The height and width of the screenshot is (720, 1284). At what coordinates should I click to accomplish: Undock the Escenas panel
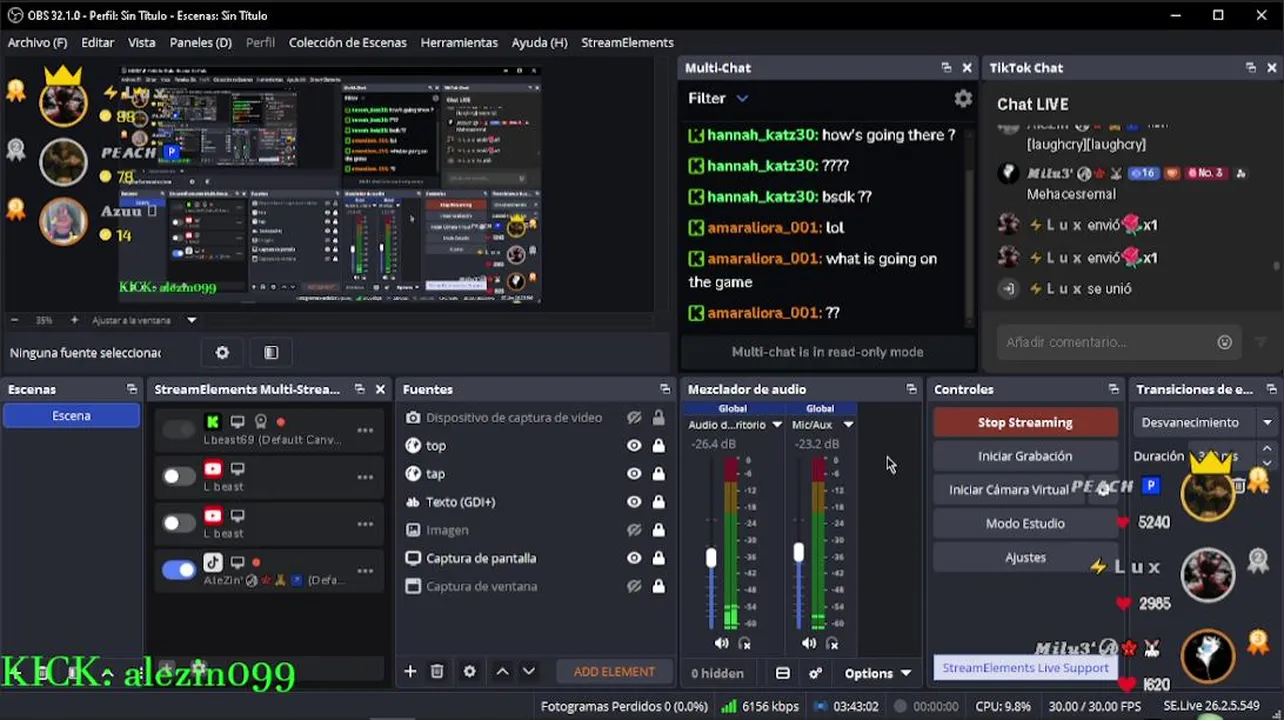coord(131,389)
